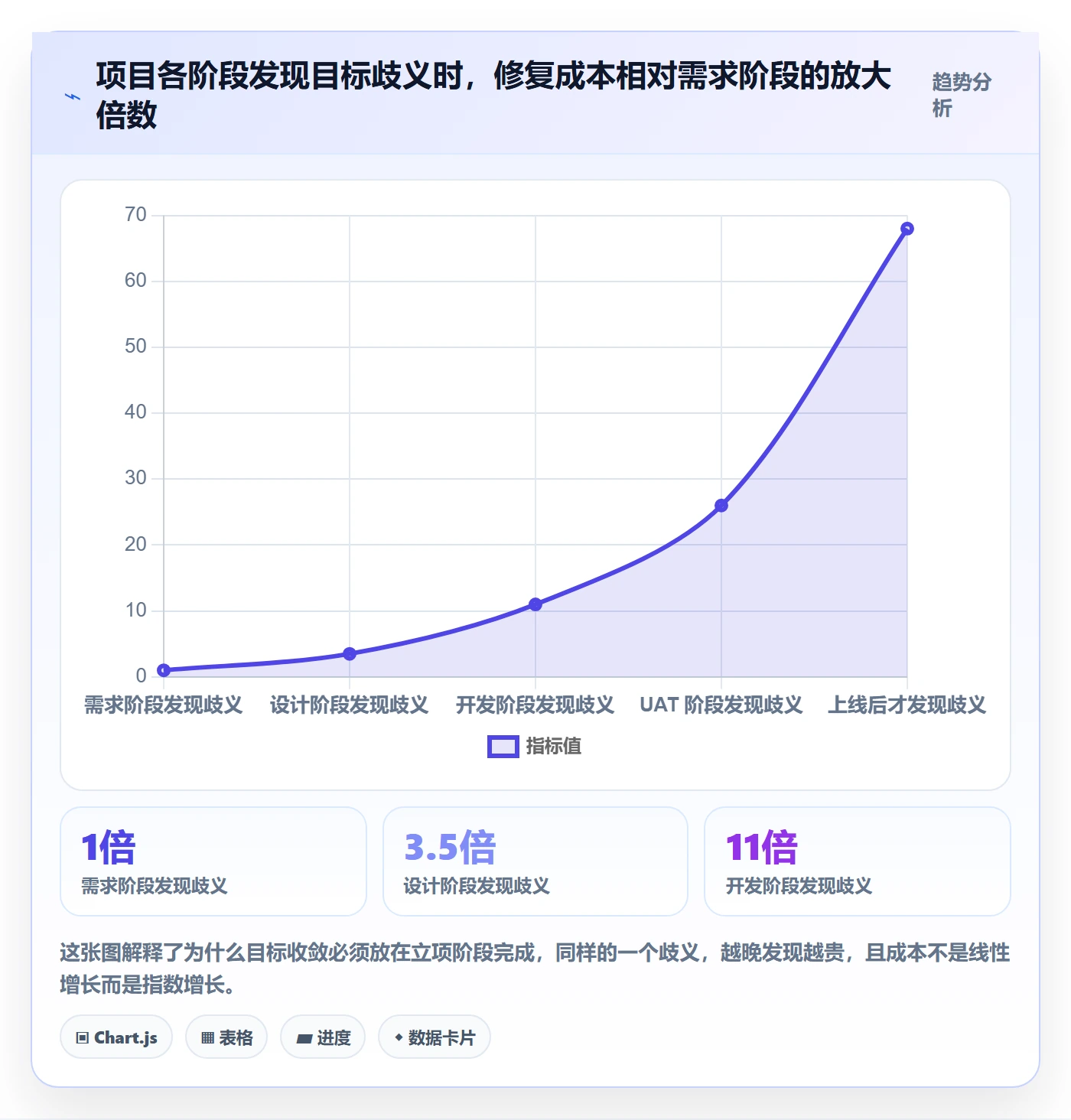Select the 进度 tag
The image size is (1071, 1120).
[323, 1037]
